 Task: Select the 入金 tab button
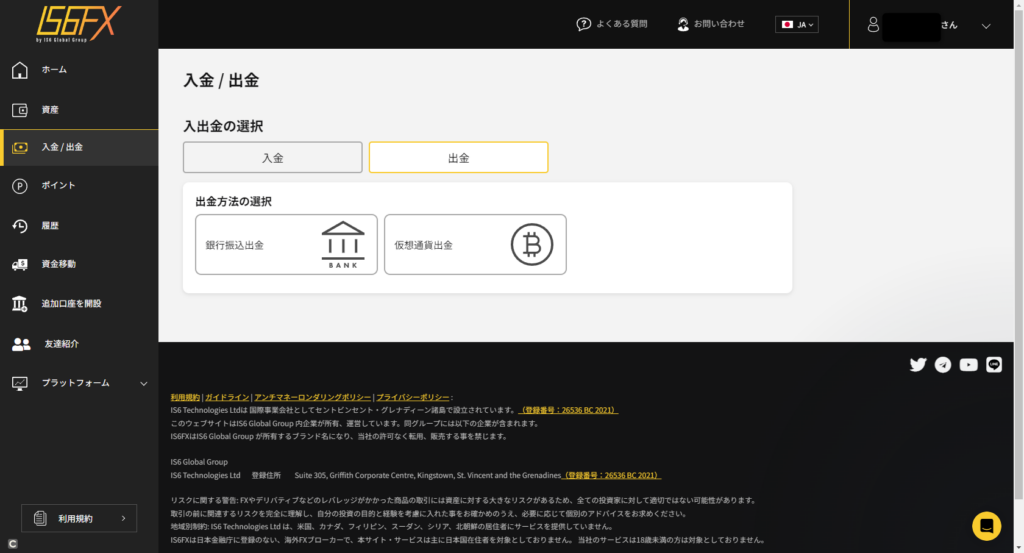click(272, 157)
